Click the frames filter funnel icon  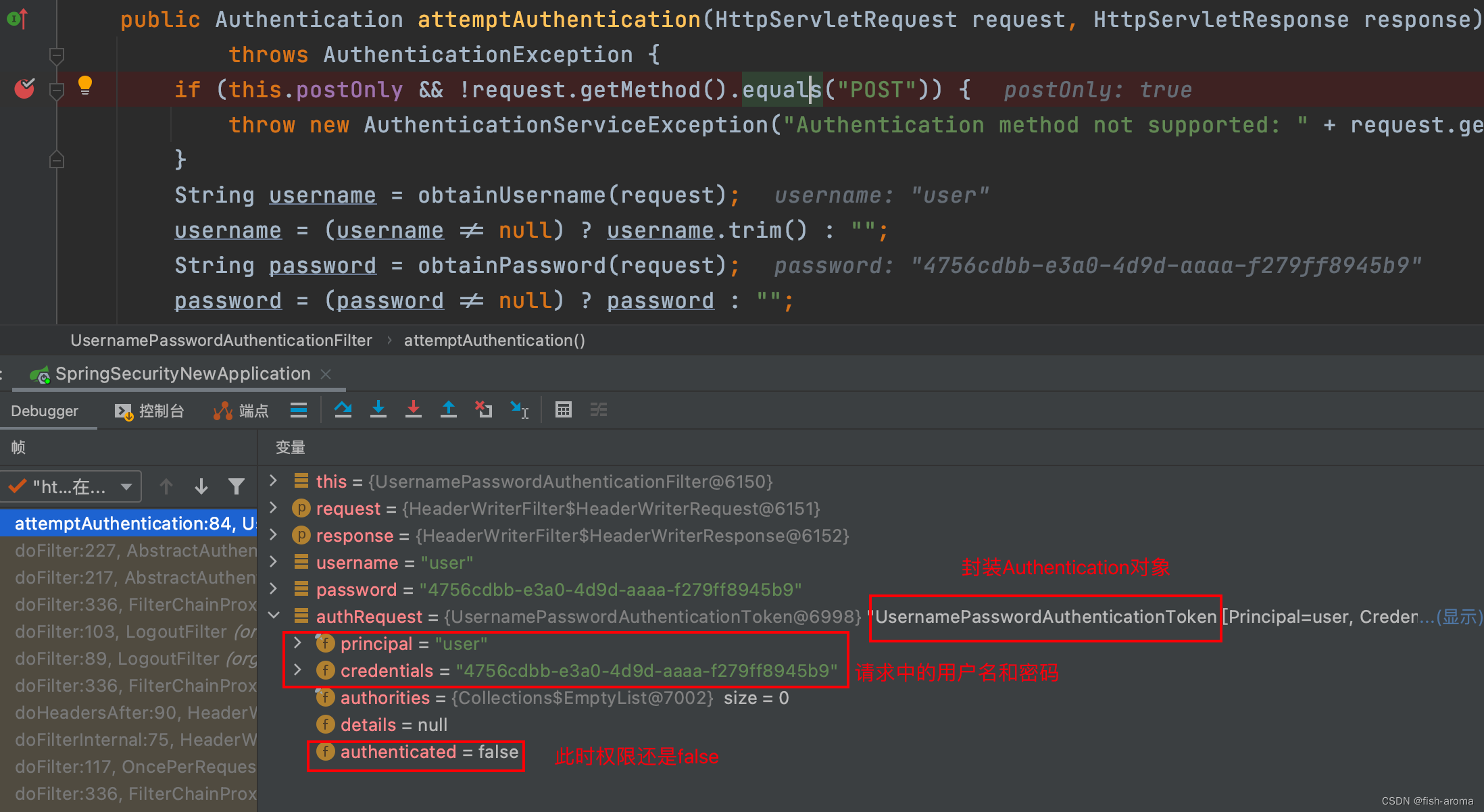pyautogui.click(x=237, y=486)
